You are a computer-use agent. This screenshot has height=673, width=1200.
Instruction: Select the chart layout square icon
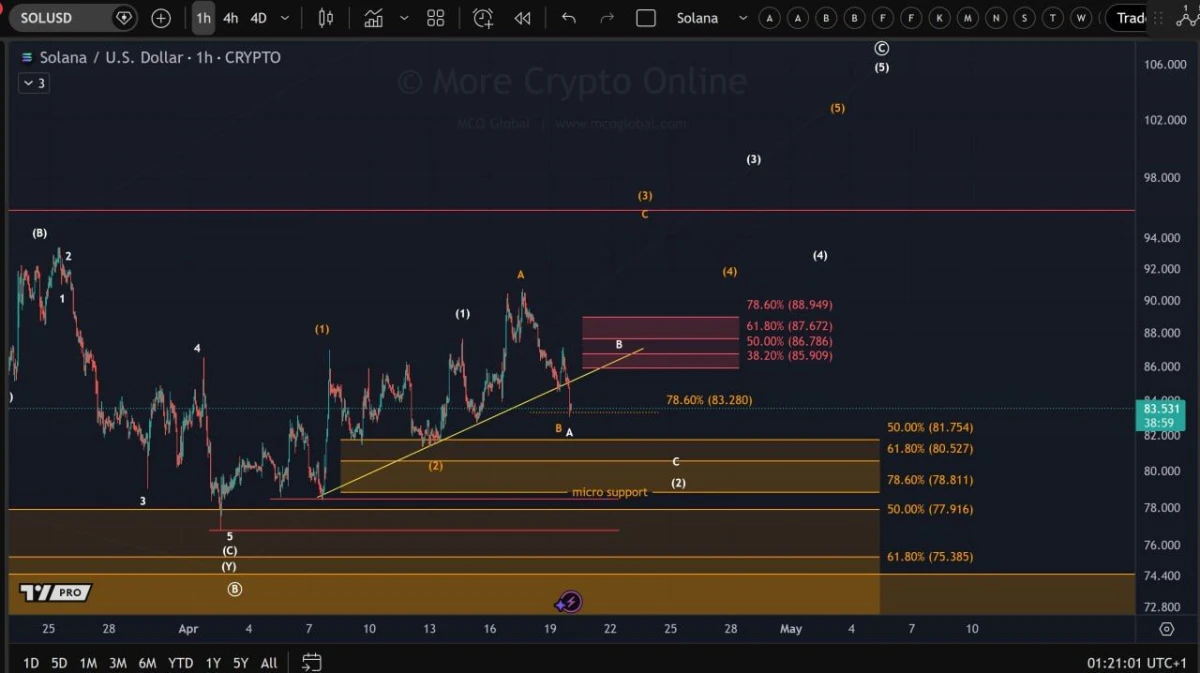(x=646, y=18)
